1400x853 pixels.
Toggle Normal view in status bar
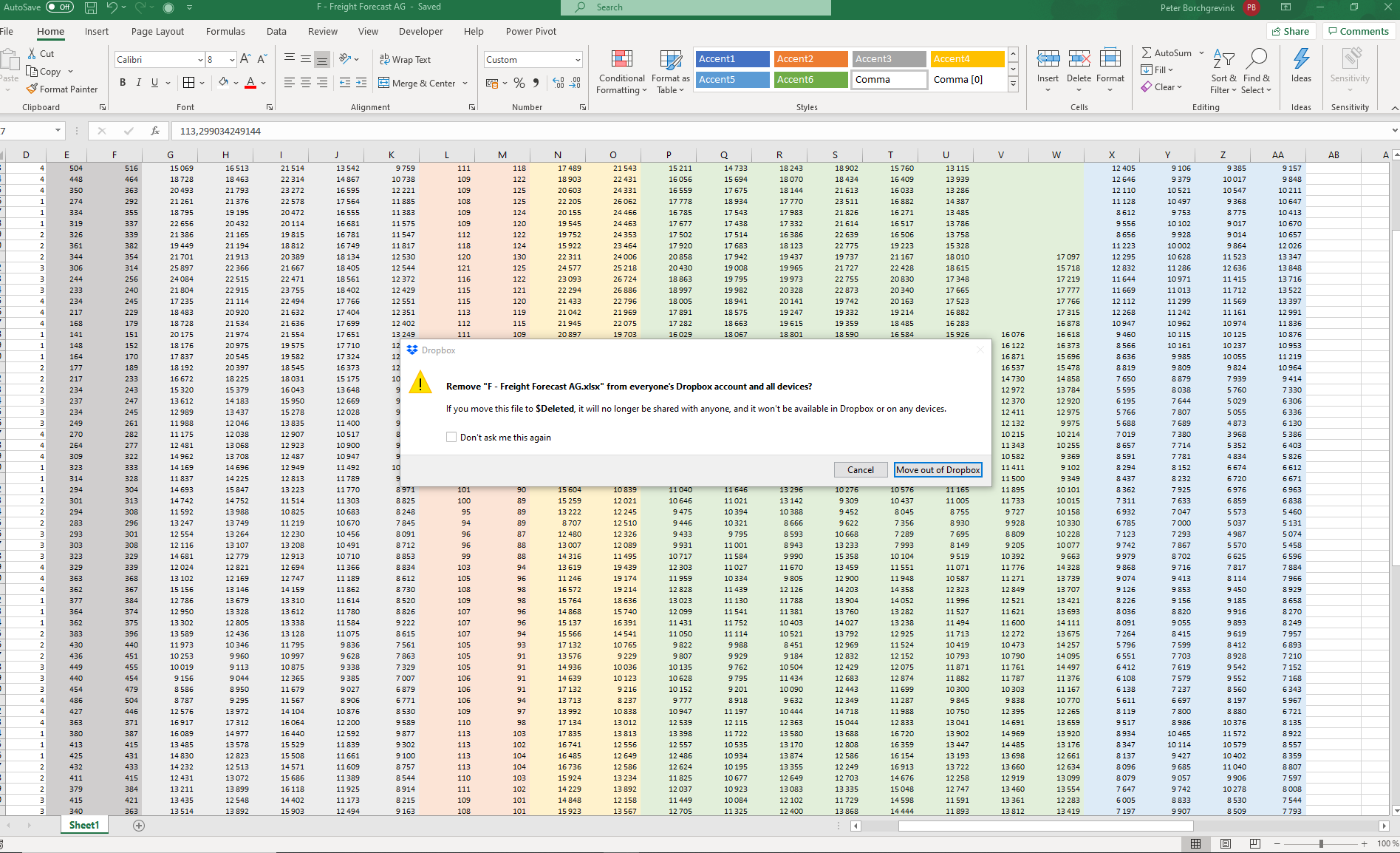coord(1195,843)
